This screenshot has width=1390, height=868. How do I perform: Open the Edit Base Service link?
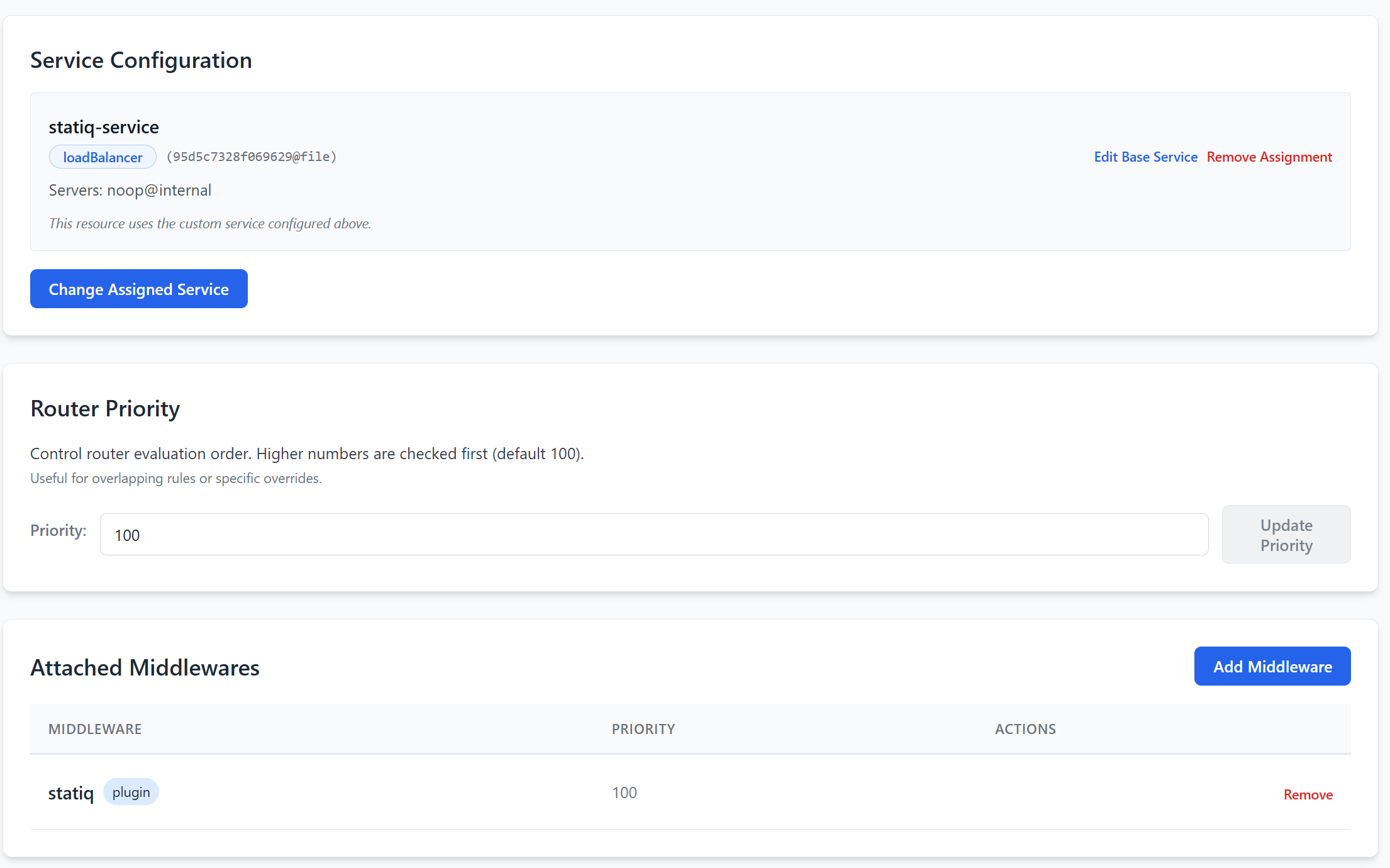click(1145, 157)
